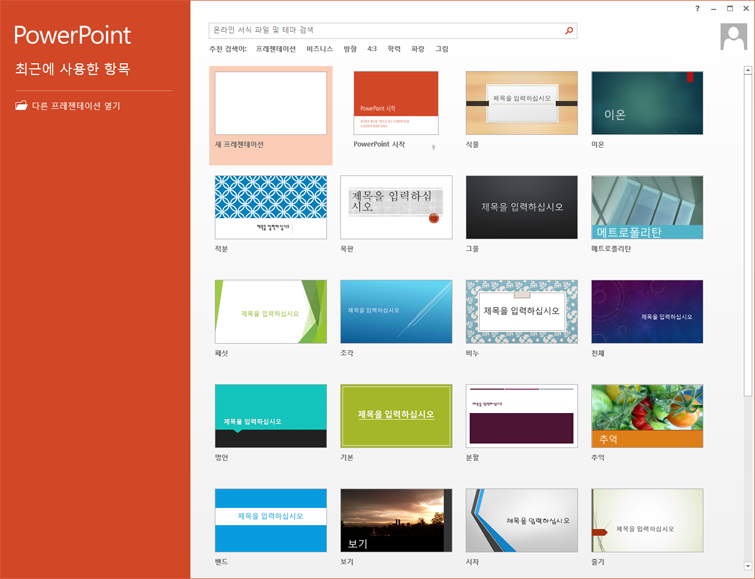755x579 pixels.
Task: Select the 기본 theme thumbnail
Action: point(396,416)
